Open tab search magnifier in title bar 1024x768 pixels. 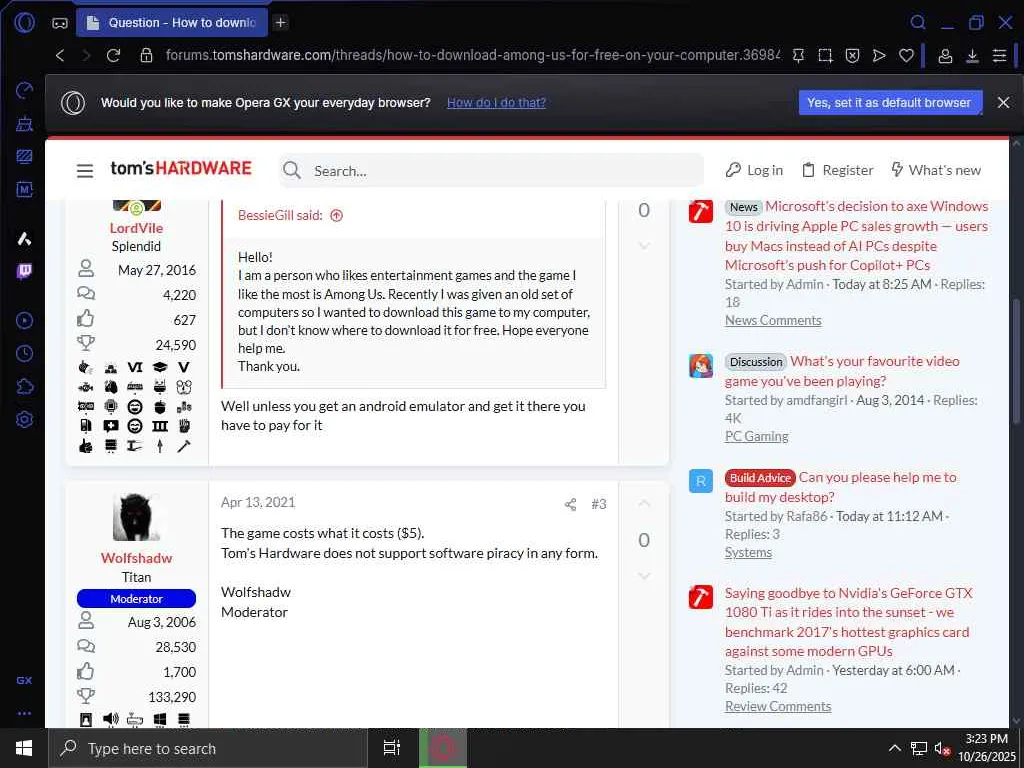pos(918,22)
